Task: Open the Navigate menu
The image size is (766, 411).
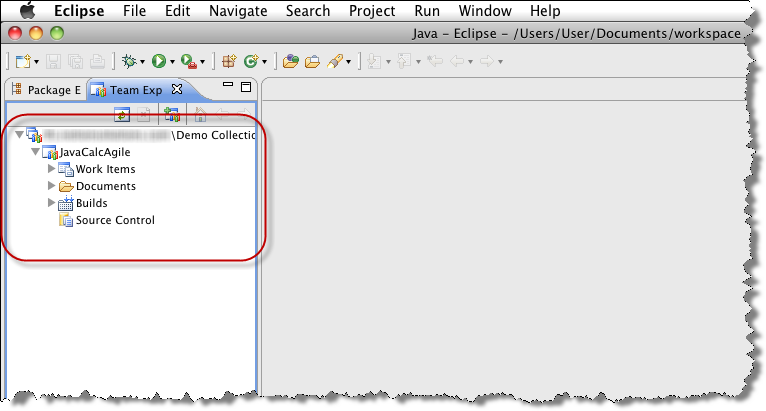Action: coord(238,11)
